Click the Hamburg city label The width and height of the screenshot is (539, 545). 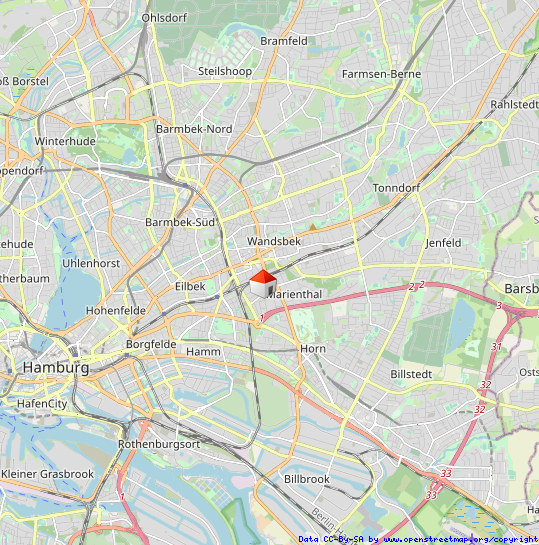[56, 367]
